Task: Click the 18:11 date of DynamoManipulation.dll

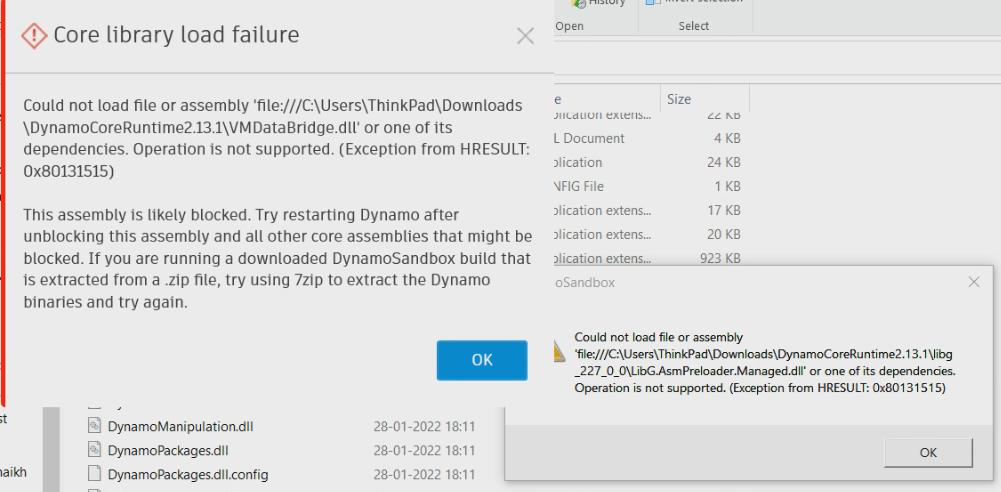Action: point(425,426)
